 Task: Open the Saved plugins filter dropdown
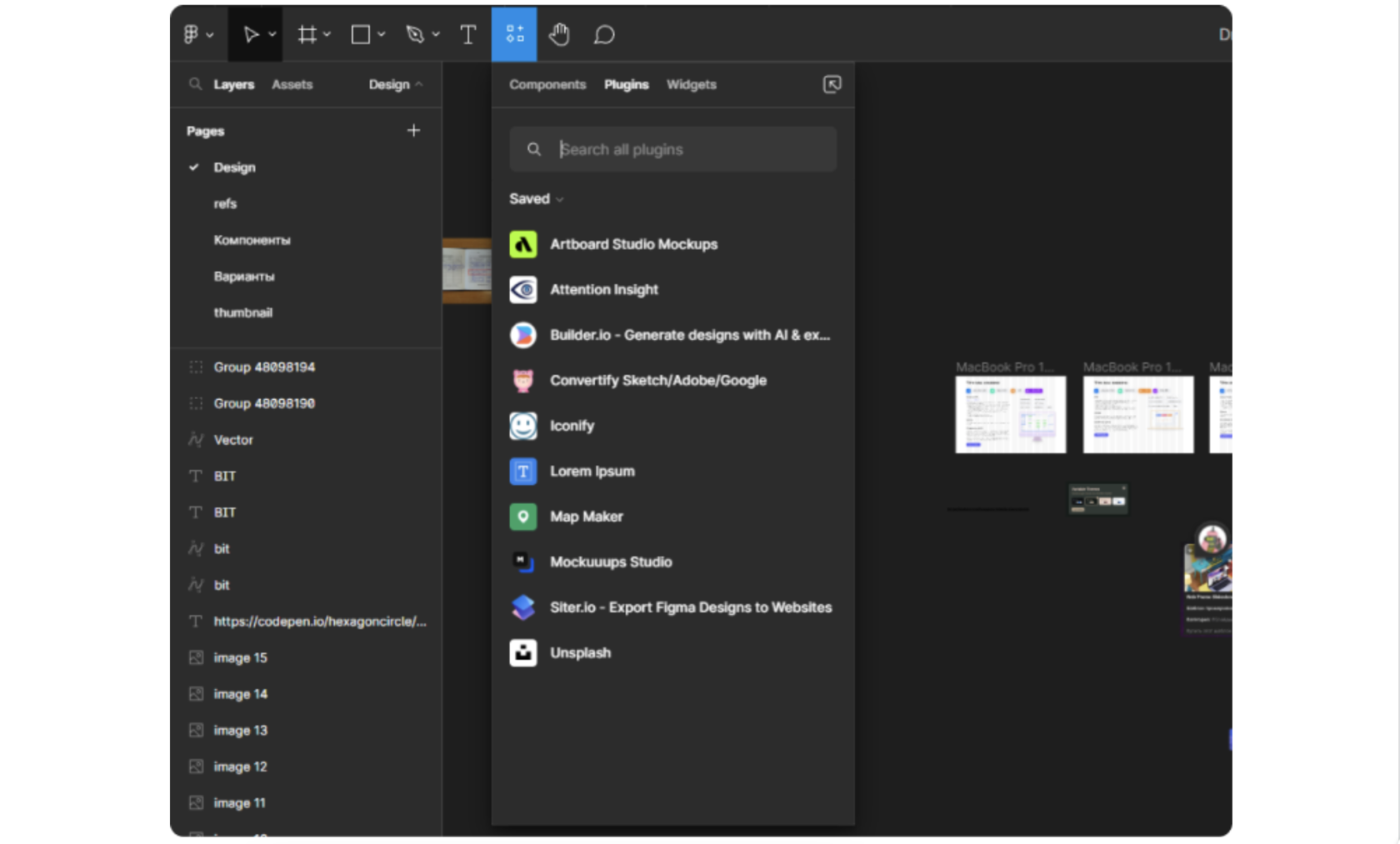[537, 198]
